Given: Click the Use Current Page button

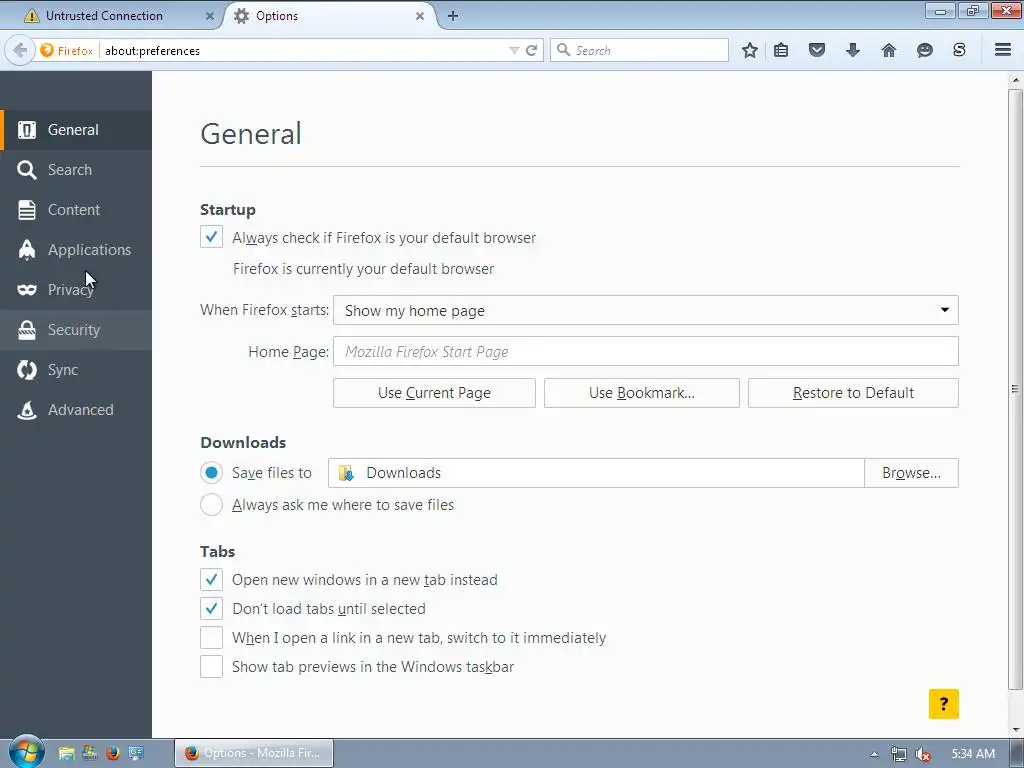Looking at the screenshot, I should coord(434,392).
